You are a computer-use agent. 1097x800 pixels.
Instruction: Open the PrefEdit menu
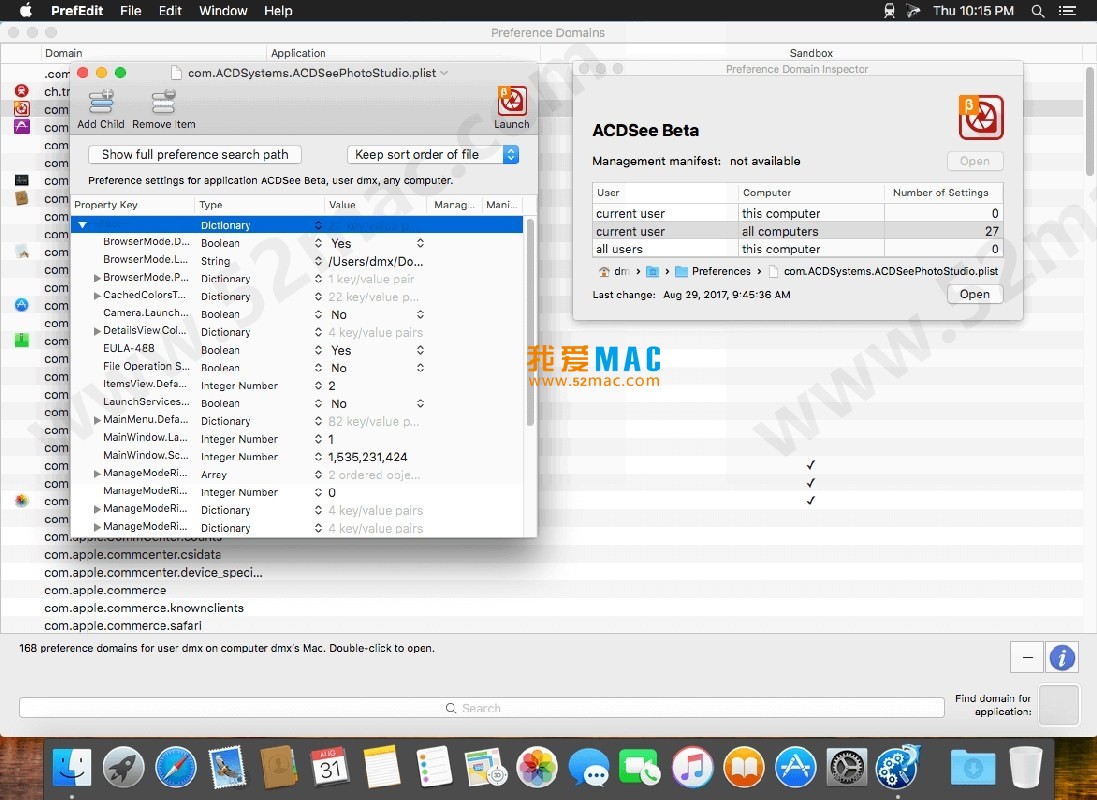click(77, 10)
